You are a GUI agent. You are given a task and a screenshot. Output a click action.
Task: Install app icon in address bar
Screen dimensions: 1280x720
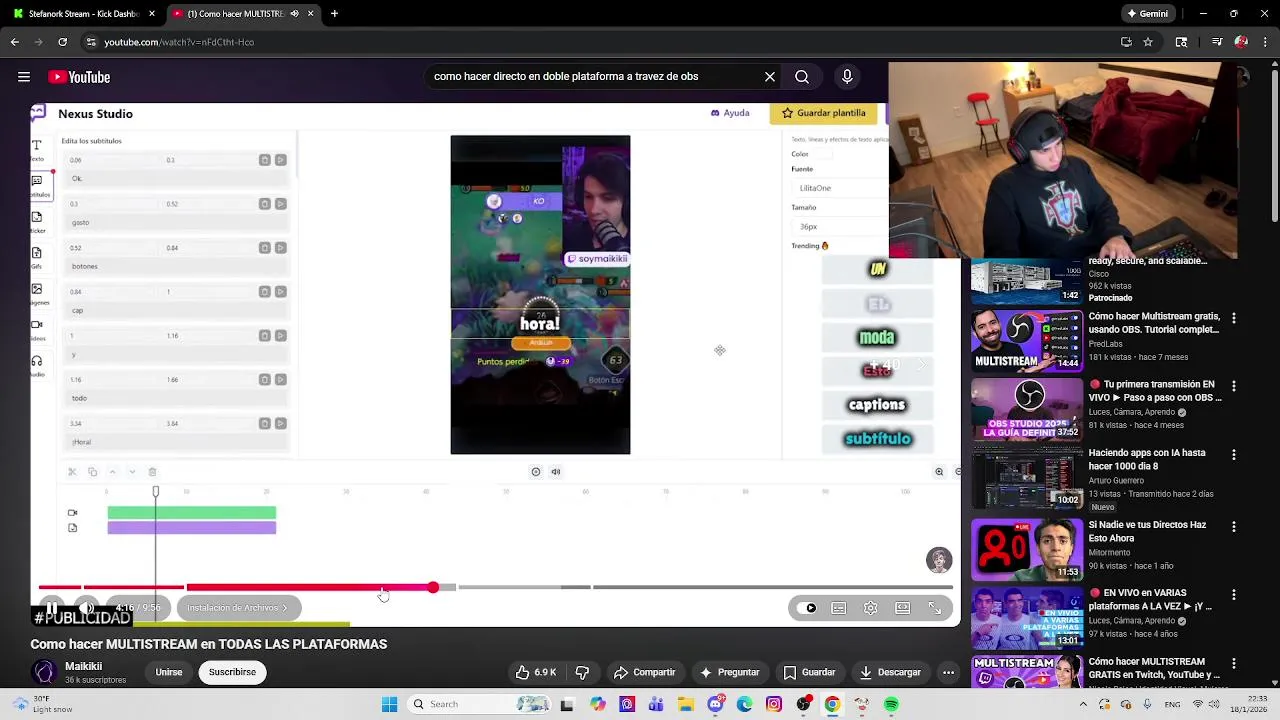tap(1126, 42)
